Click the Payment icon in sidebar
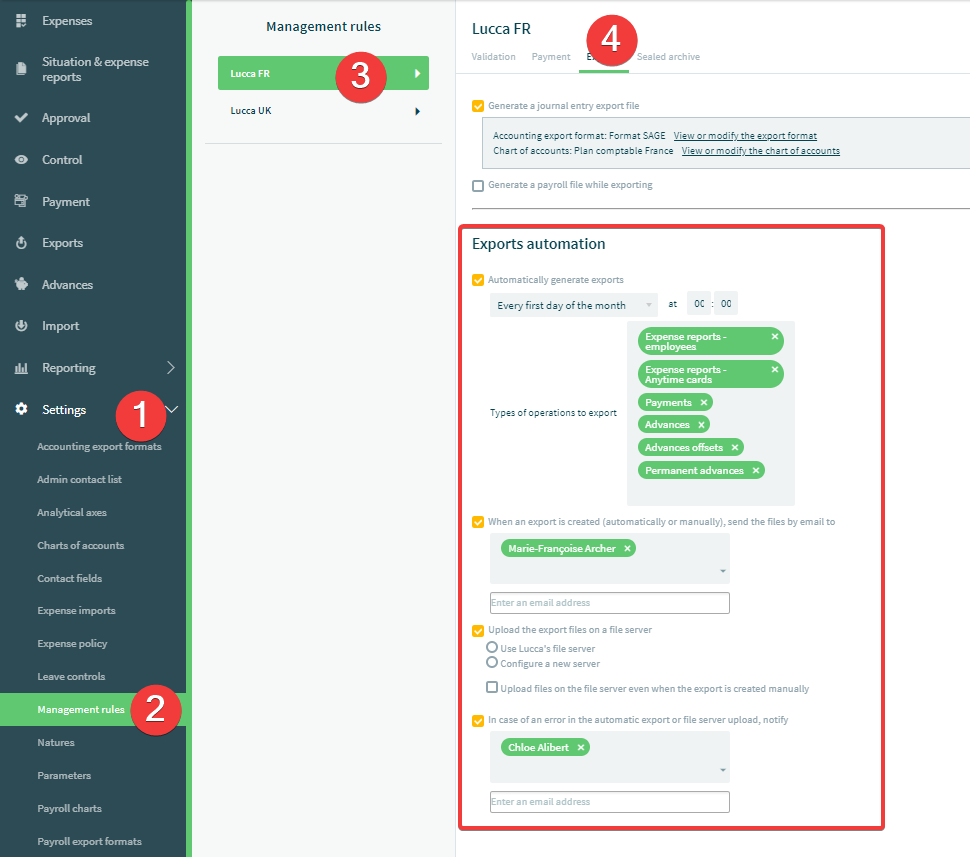 [x=21, y=201]
